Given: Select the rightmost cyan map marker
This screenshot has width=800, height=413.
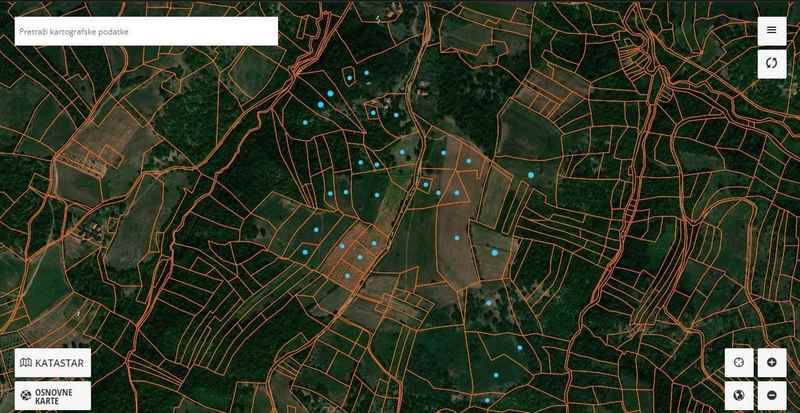Looking at the screenshot, I should (531, 175).
